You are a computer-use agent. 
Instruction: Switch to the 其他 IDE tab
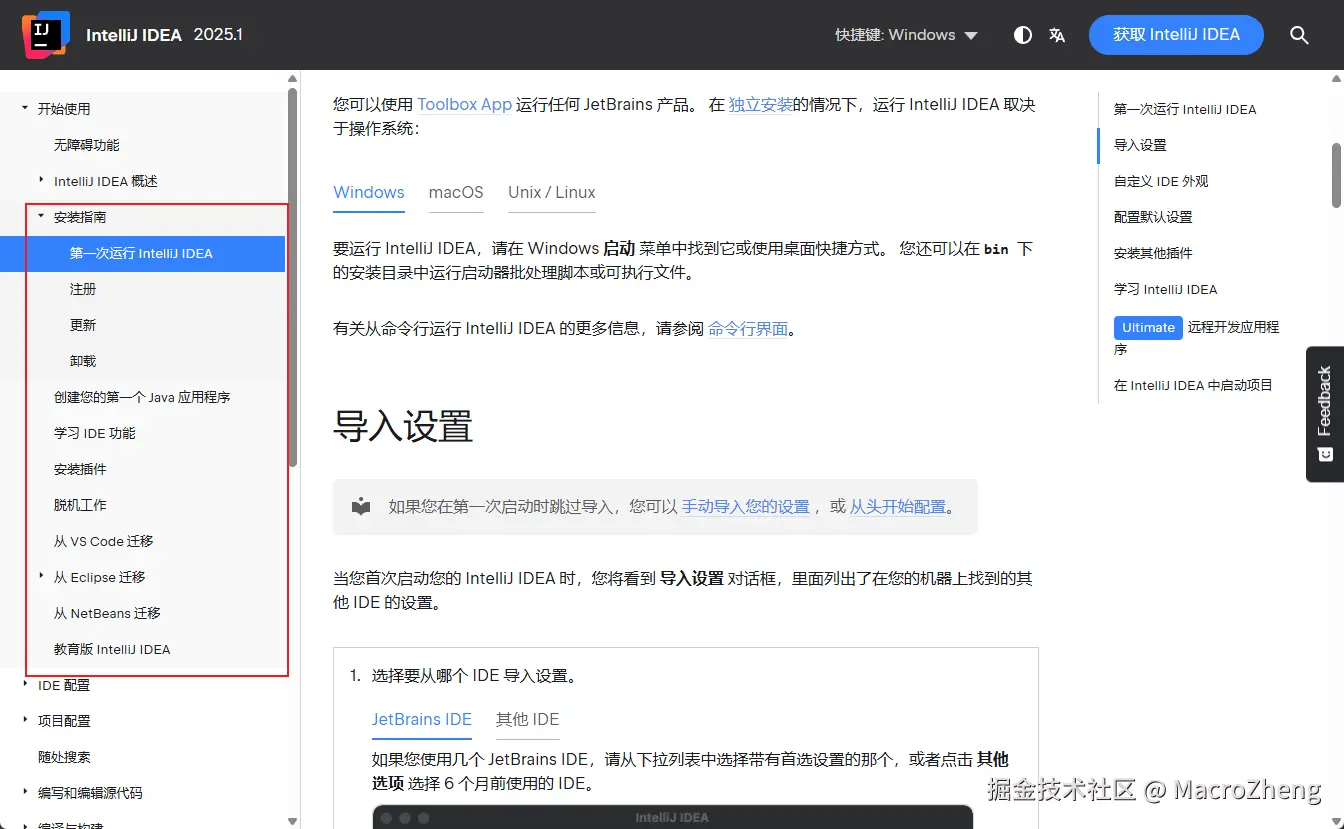coord(528,720)
